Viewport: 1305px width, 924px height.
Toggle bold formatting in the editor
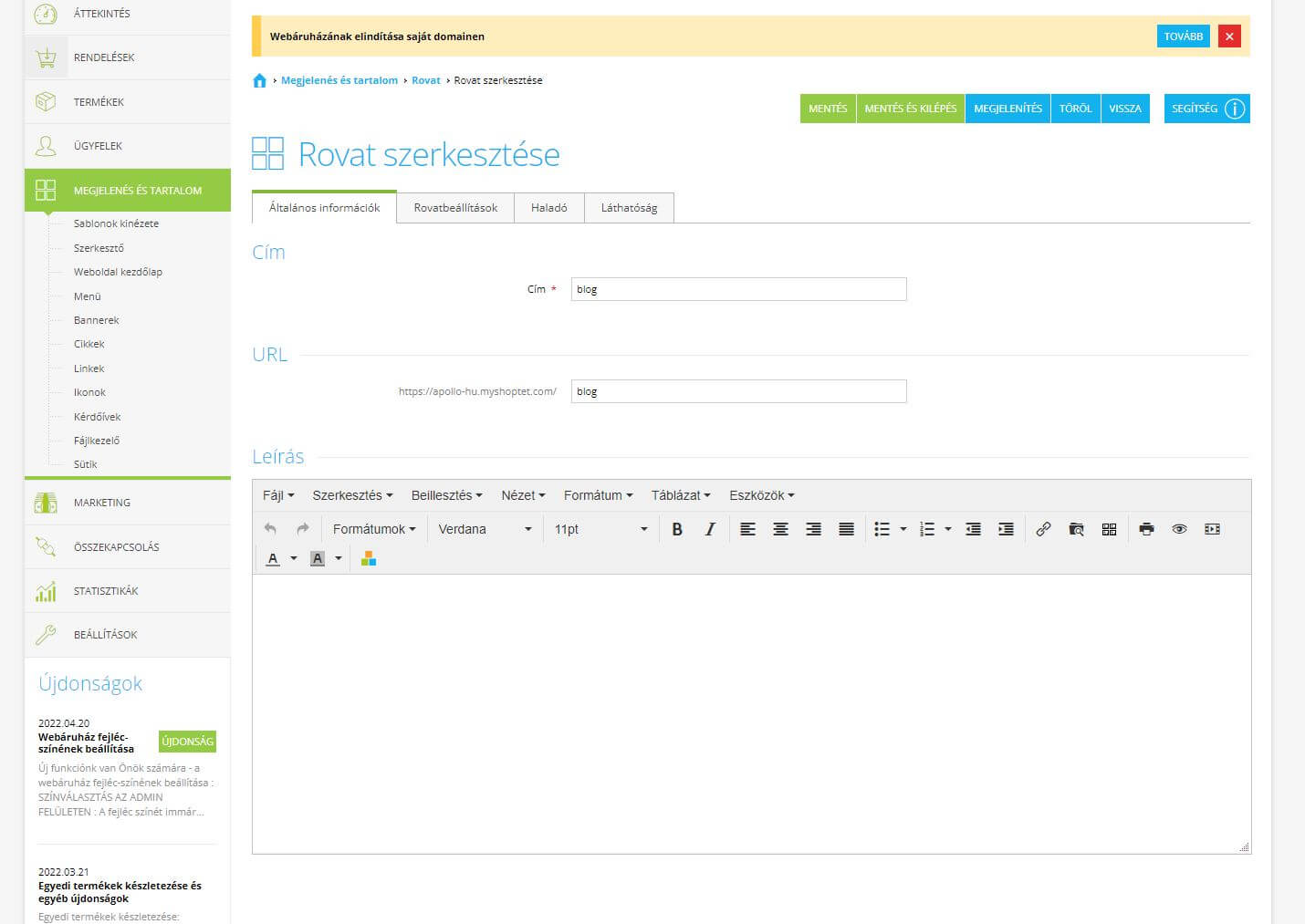point(677,529)
